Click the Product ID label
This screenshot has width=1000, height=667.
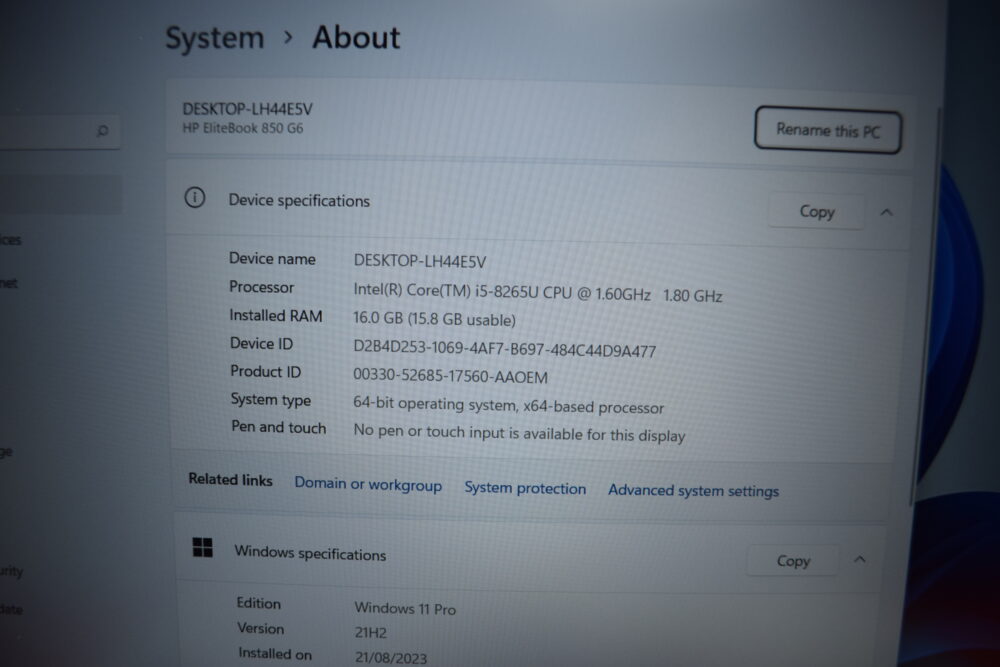[265, 371]
